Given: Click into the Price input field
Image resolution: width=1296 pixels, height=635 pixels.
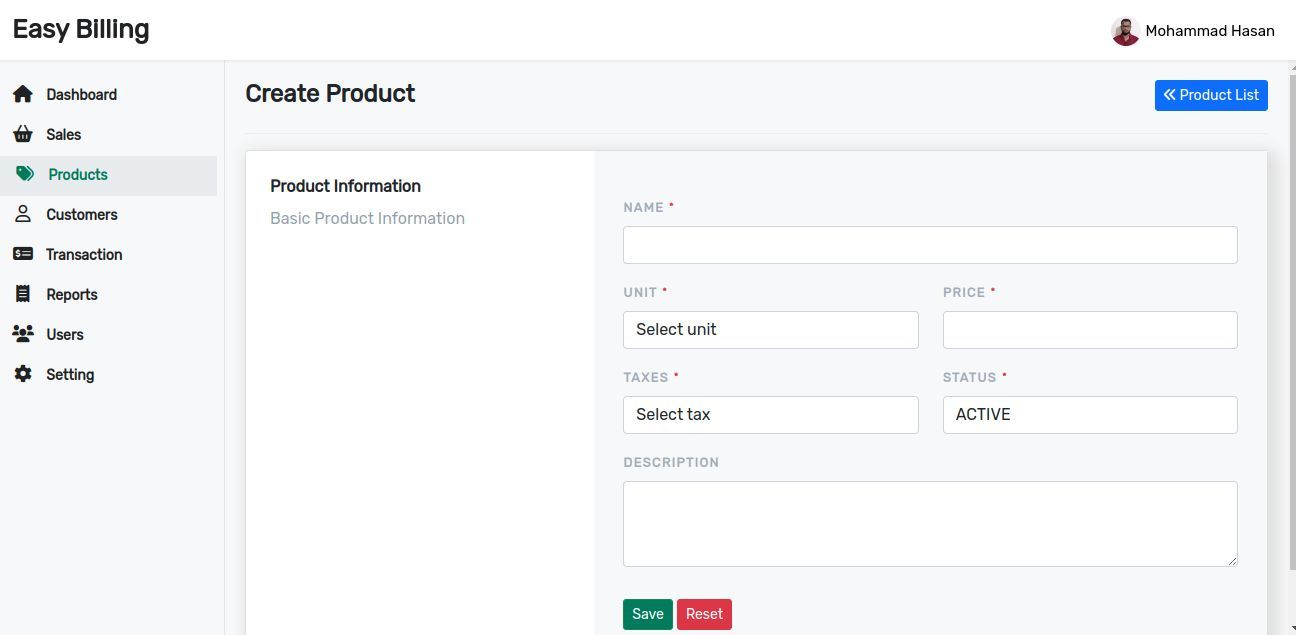Looking at the screenshot, I should [x=1089, y=330].
